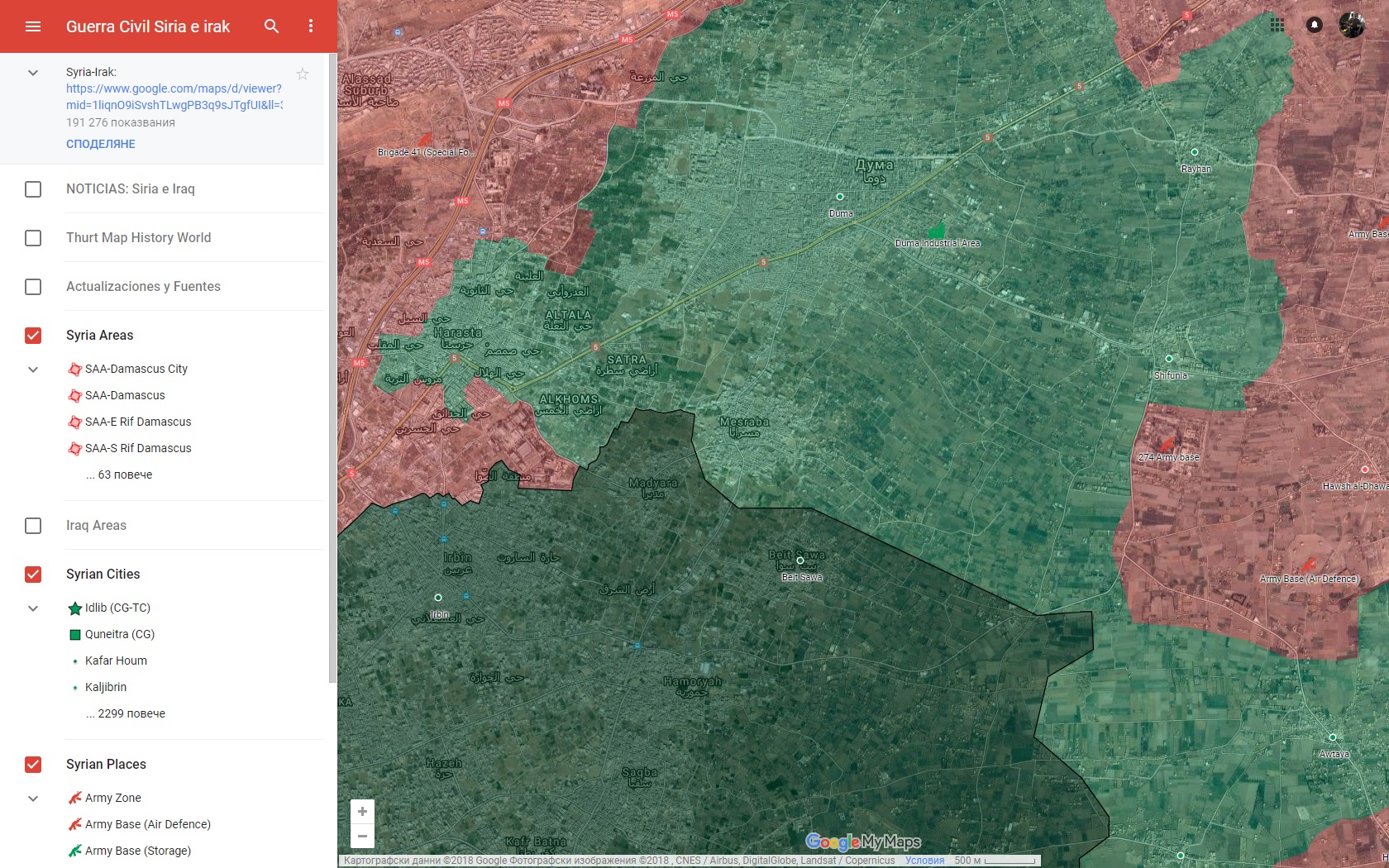The image size is (1389, 868).
Task: Open the hamburger menu in the header
Action: pos(33,26)
